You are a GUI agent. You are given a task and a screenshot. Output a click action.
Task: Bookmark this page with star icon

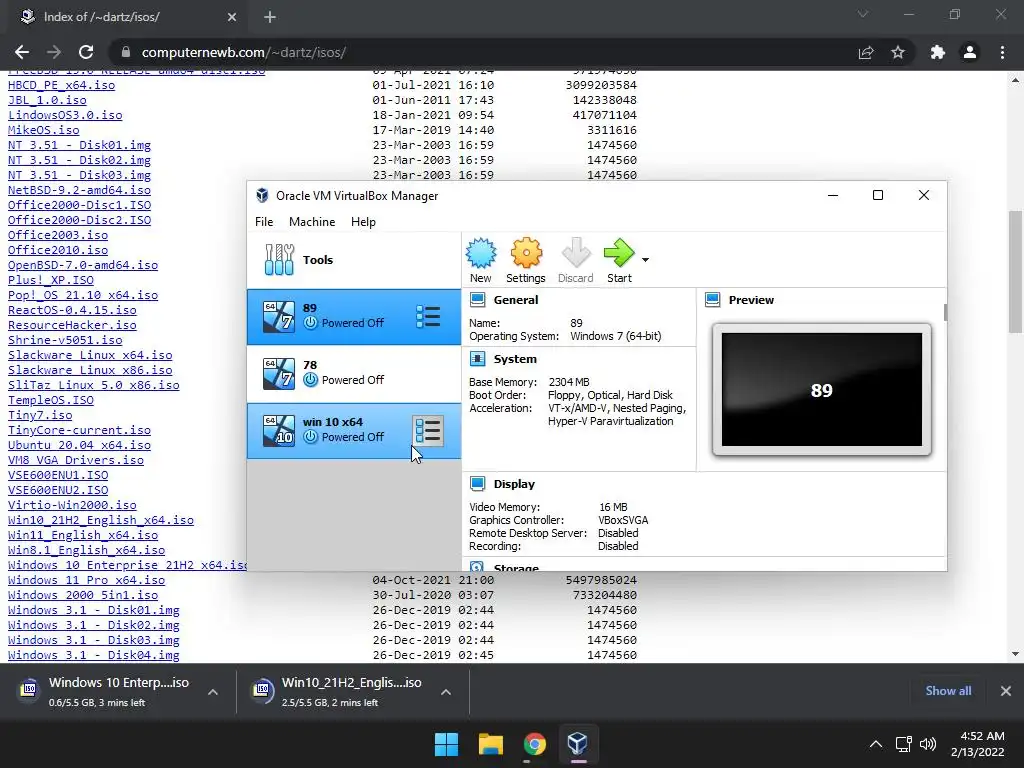898,52
